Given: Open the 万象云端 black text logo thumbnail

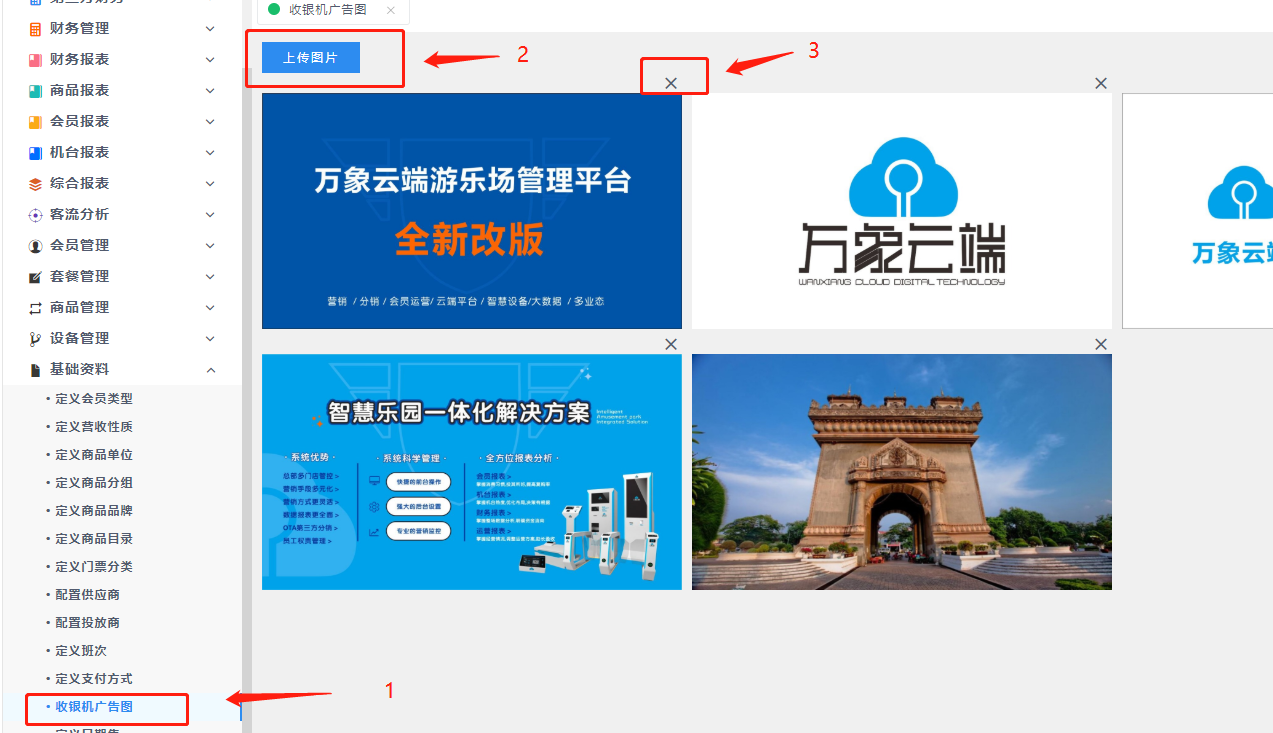Looking at the screenshot, I should (902, 211).
